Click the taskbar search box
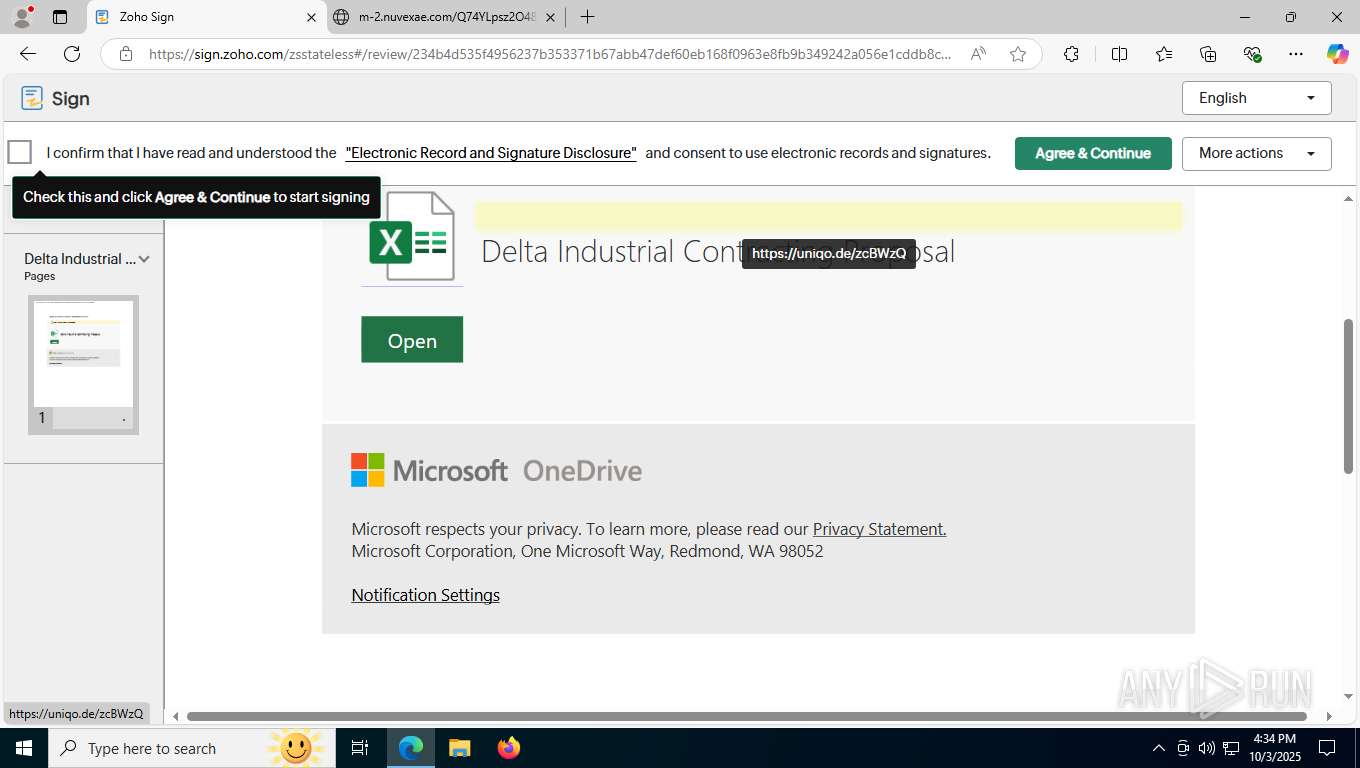 pyautogui.click(x=191, y=748)
